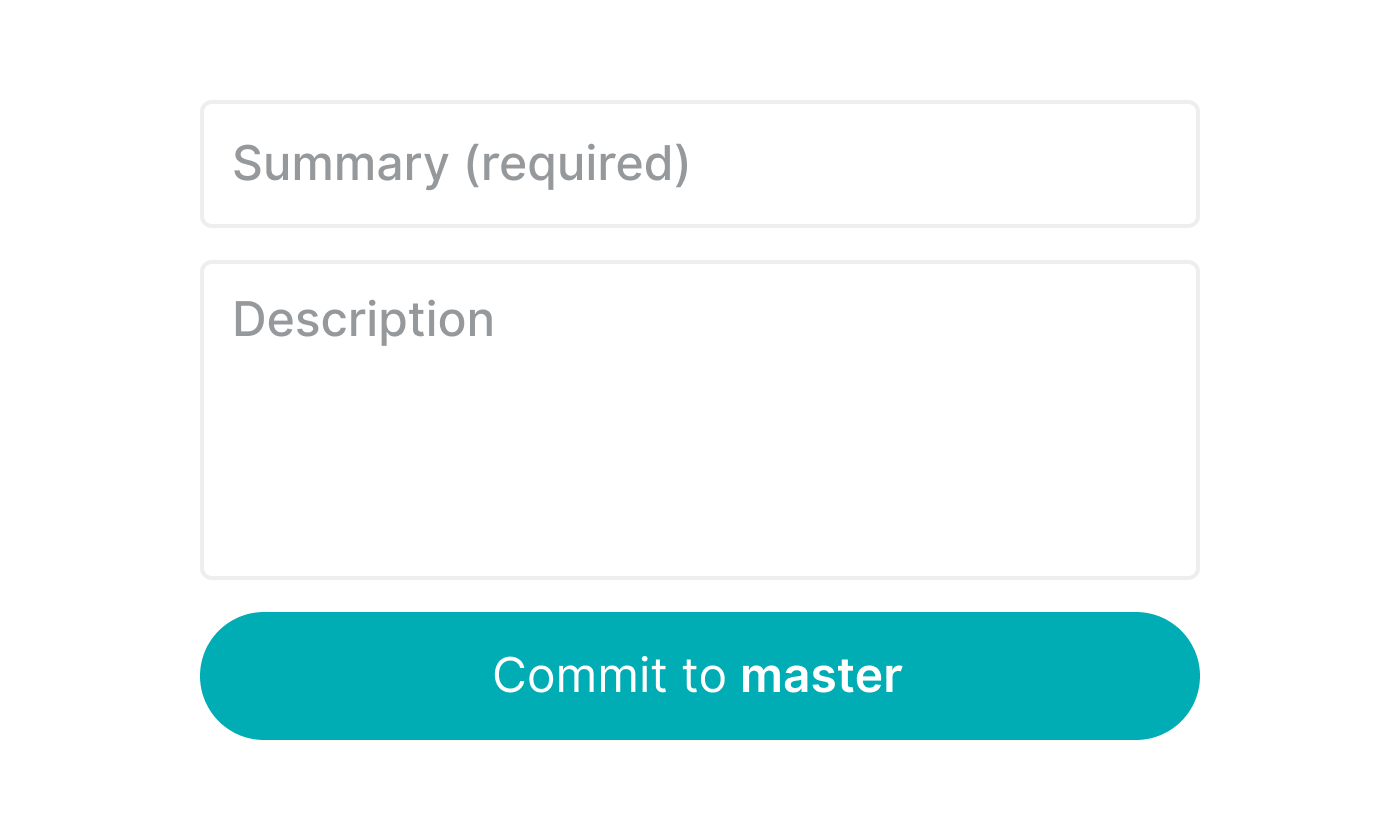
Task: Click the 'Commit to' text on button
Action: [609, 676]
